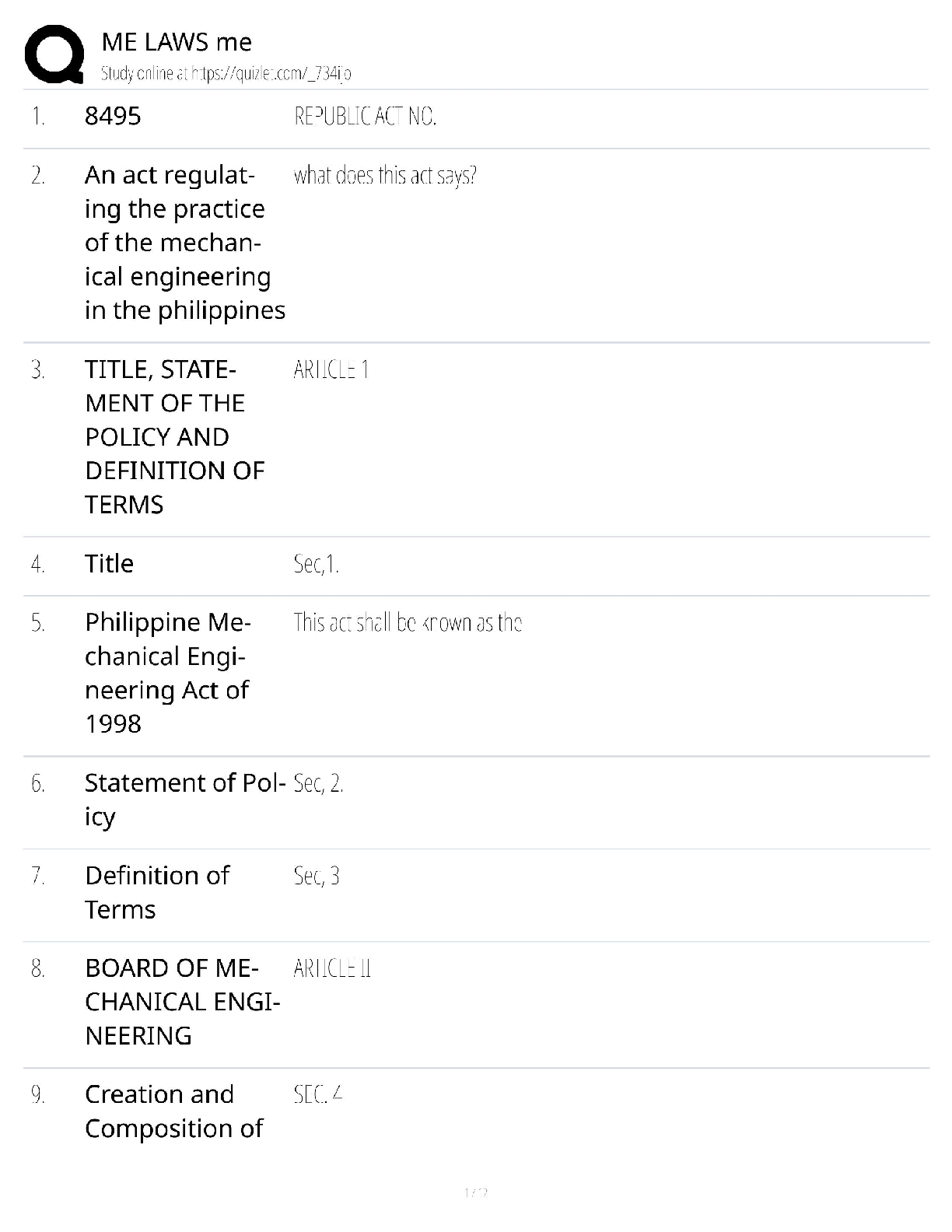Select the term '8495'

tap(113, 117)
